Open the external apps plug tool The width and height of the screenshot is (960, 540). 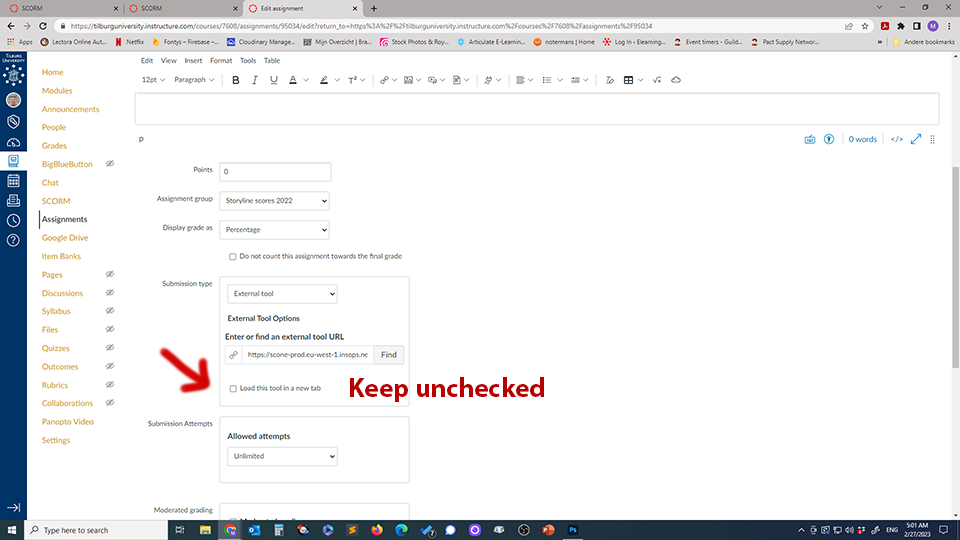489,80
